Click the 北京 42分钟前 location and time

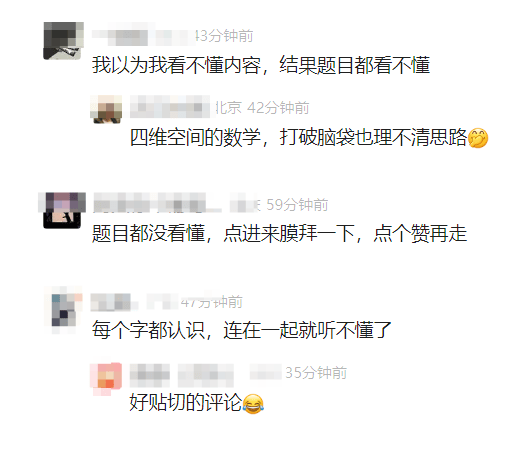262,108
